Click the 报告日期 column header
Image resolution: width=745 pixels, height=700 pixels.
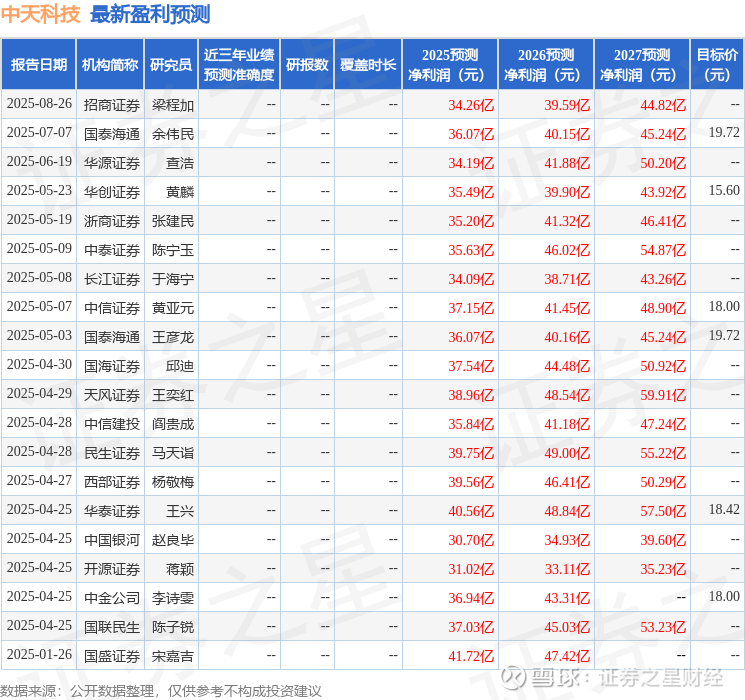click(38, 65)
